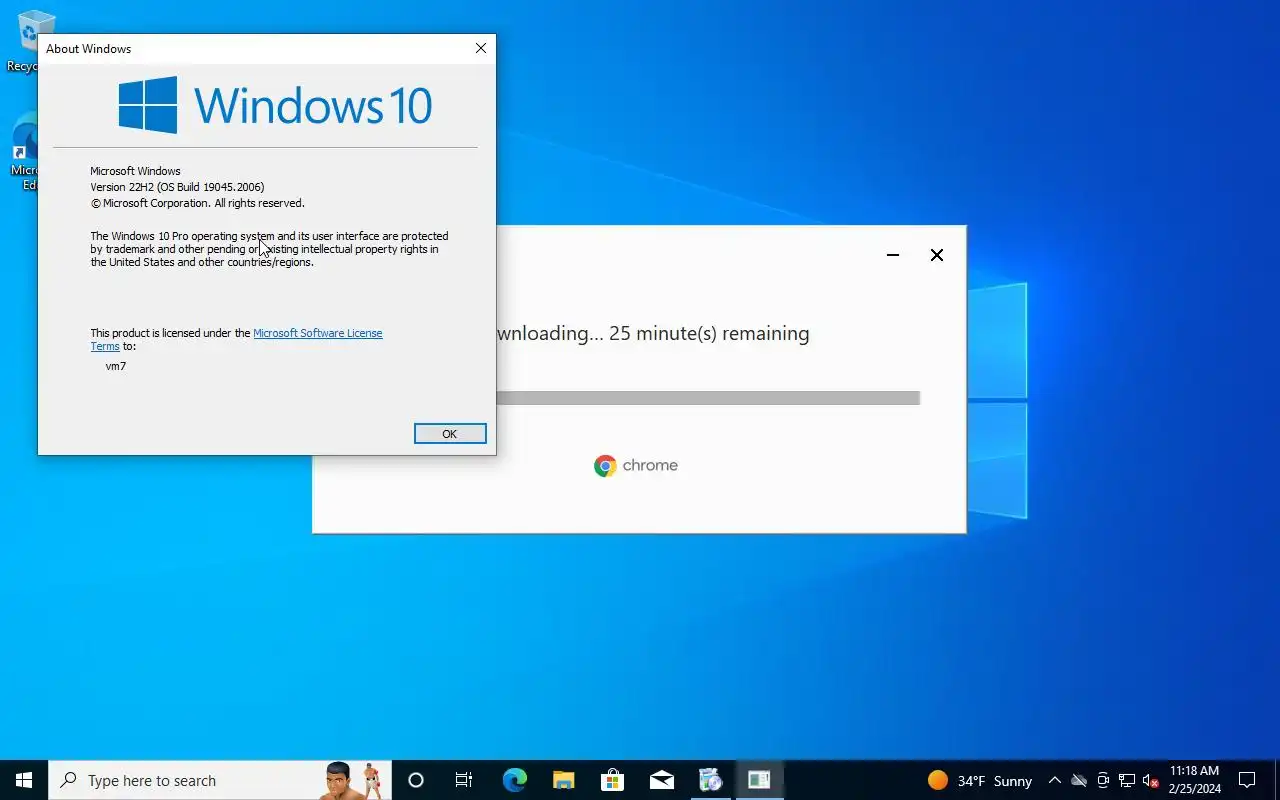
Task: Open Microsoft Store from the taskbar
Action: 612,780
